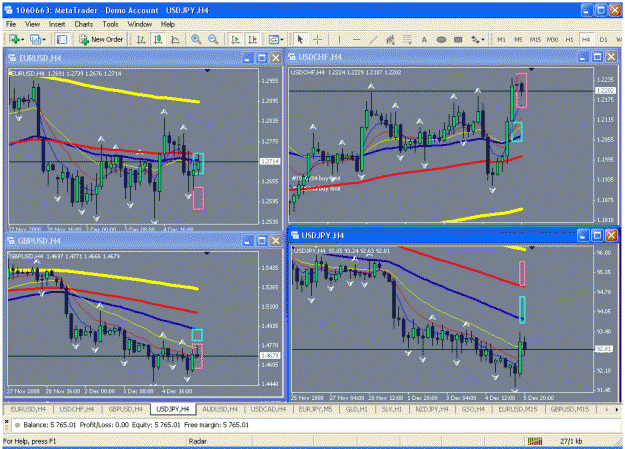Click the Zoom Out magnifier icon
Viewport: 625px width, 449px height.
(x=213, y=39)
